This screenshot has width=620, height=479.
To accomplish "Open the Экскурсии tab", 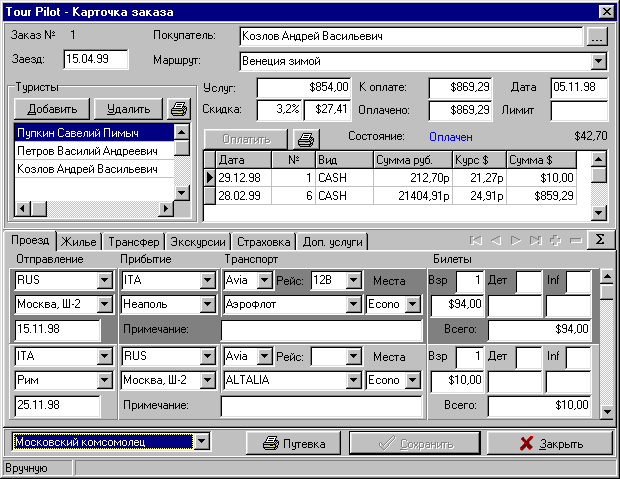I will (198, 242).
